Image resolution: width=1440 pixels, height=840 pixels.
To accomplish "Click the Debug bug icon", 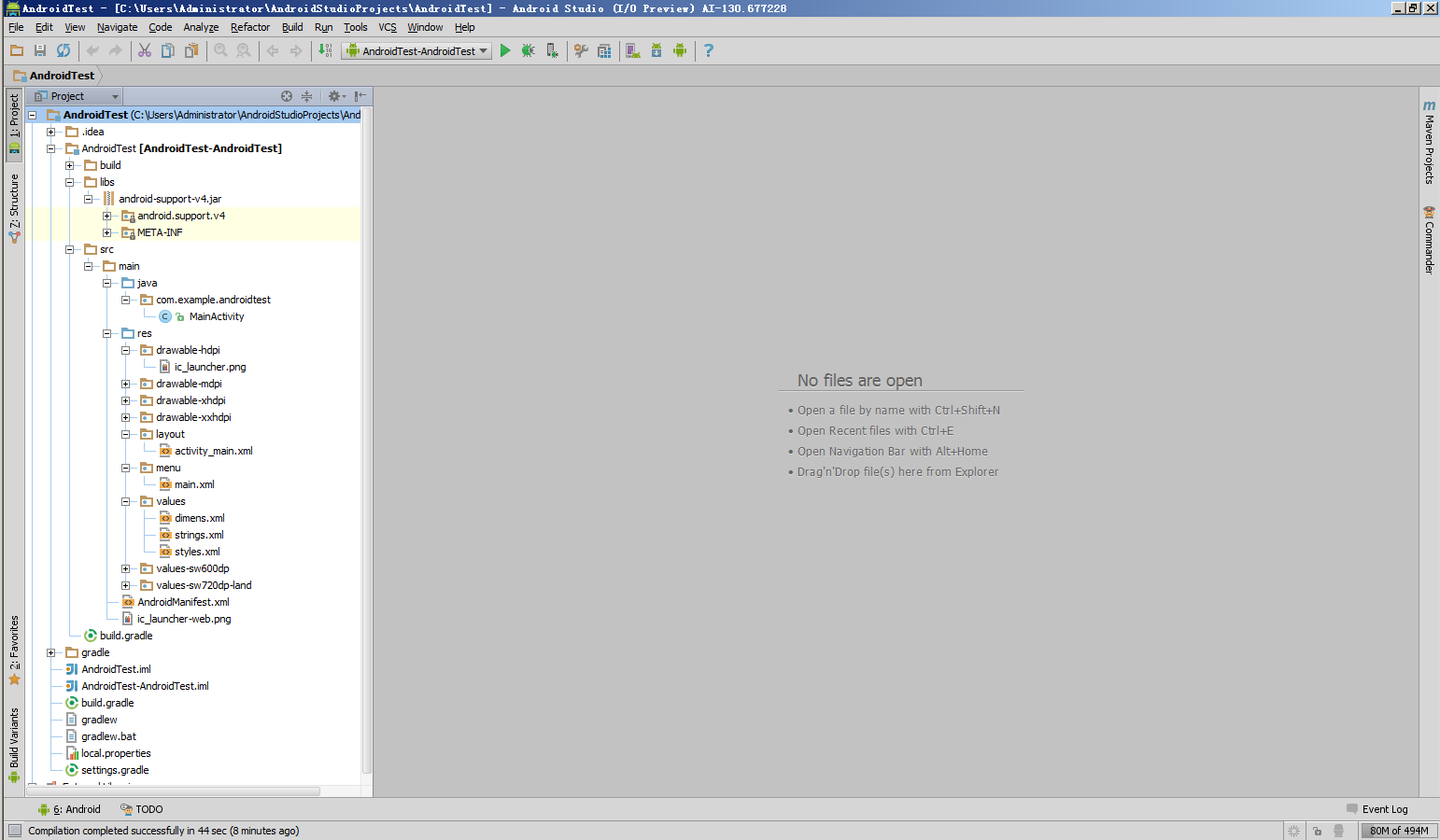I will (x=529, y=50).
